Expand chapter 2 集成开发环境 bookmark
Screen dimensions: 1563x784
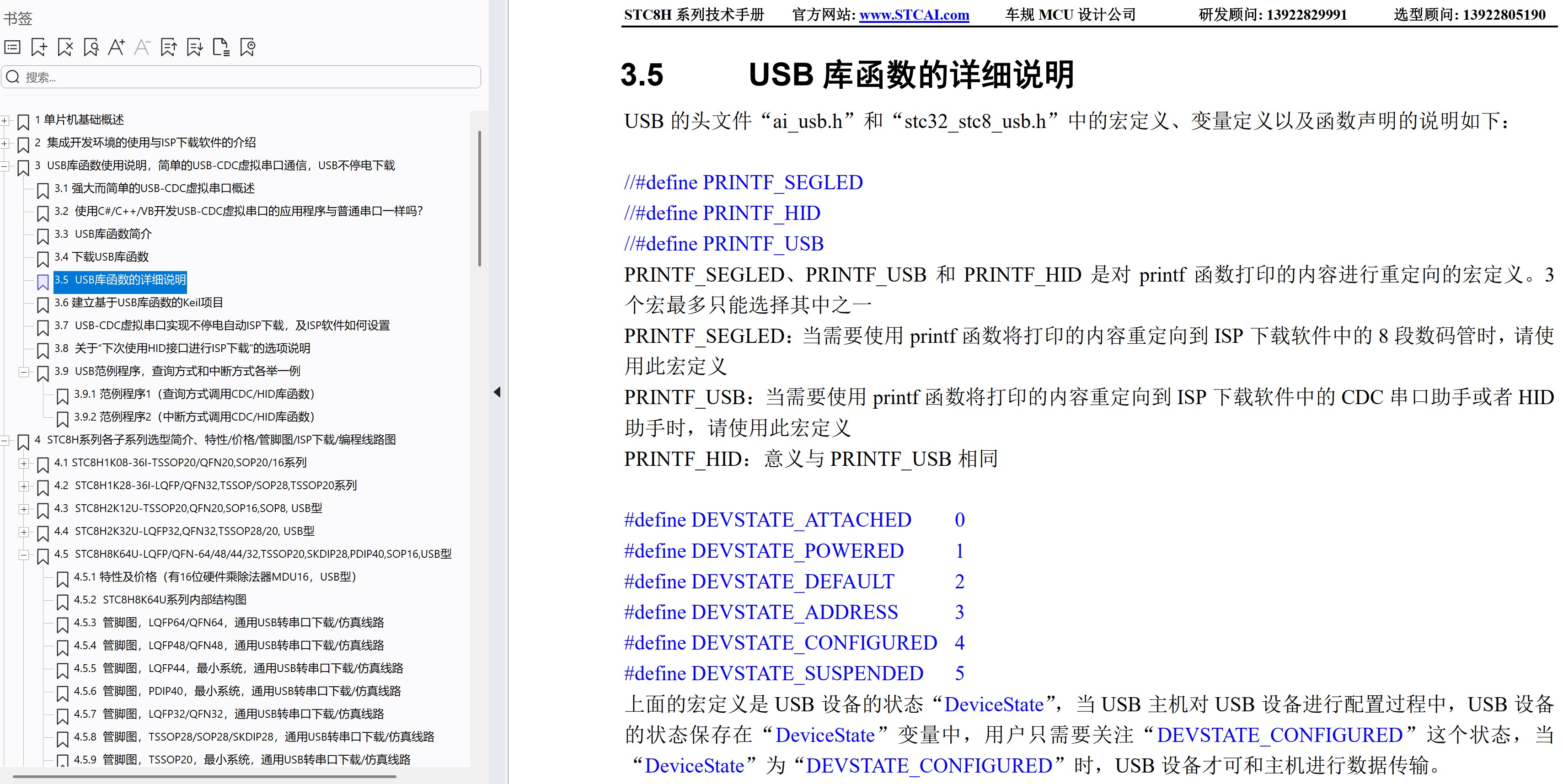click(x=4, y=144)
